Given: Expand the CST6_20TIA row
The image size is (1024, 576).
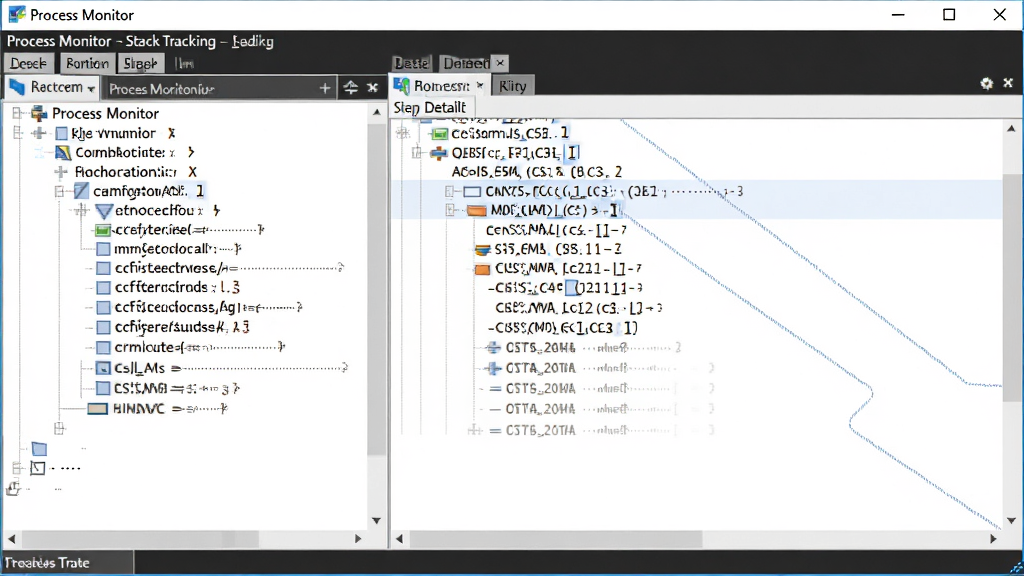Looking at the screenshot, I should (x=475, y=430).
